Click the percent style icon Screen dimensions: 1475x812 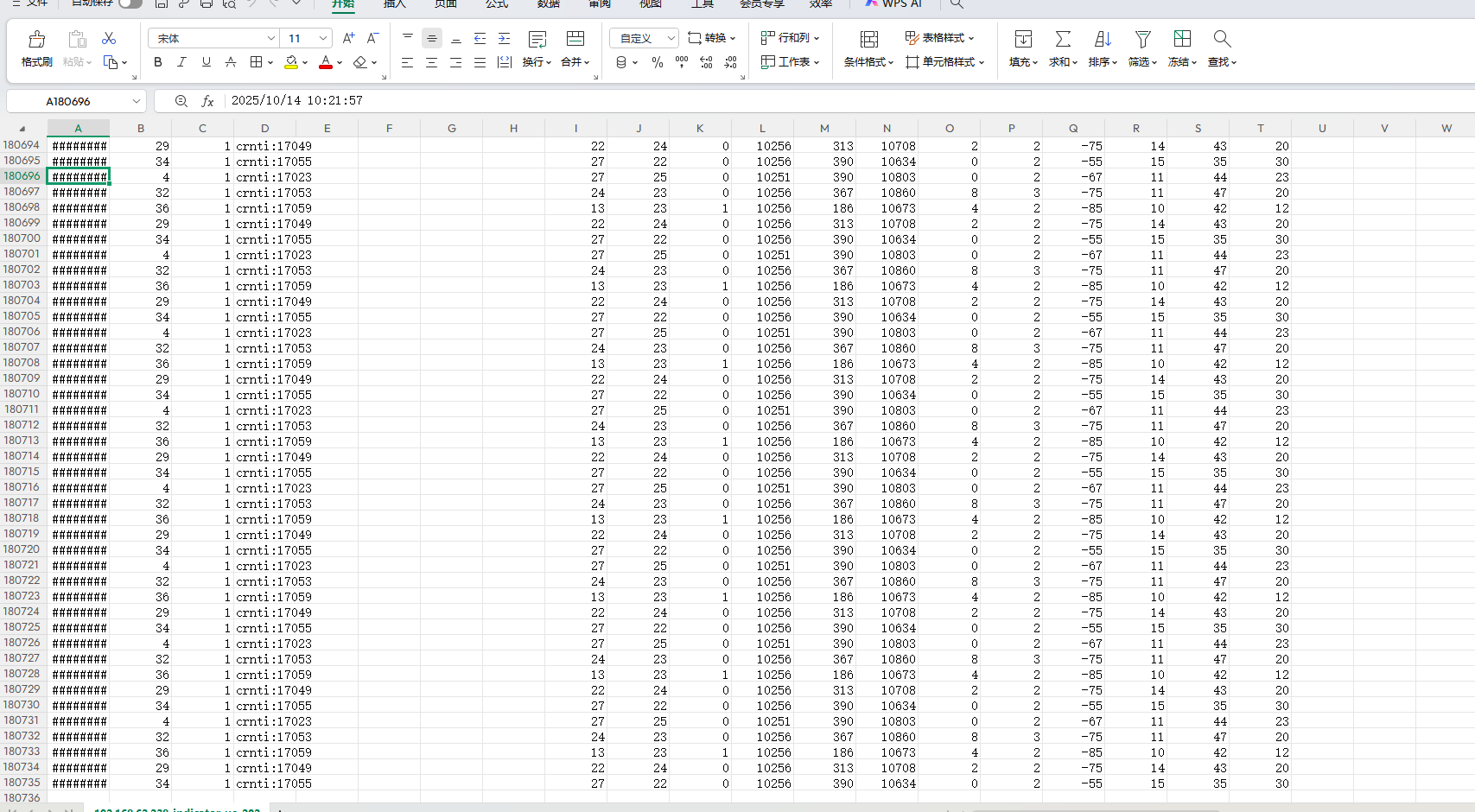point(657,62)
